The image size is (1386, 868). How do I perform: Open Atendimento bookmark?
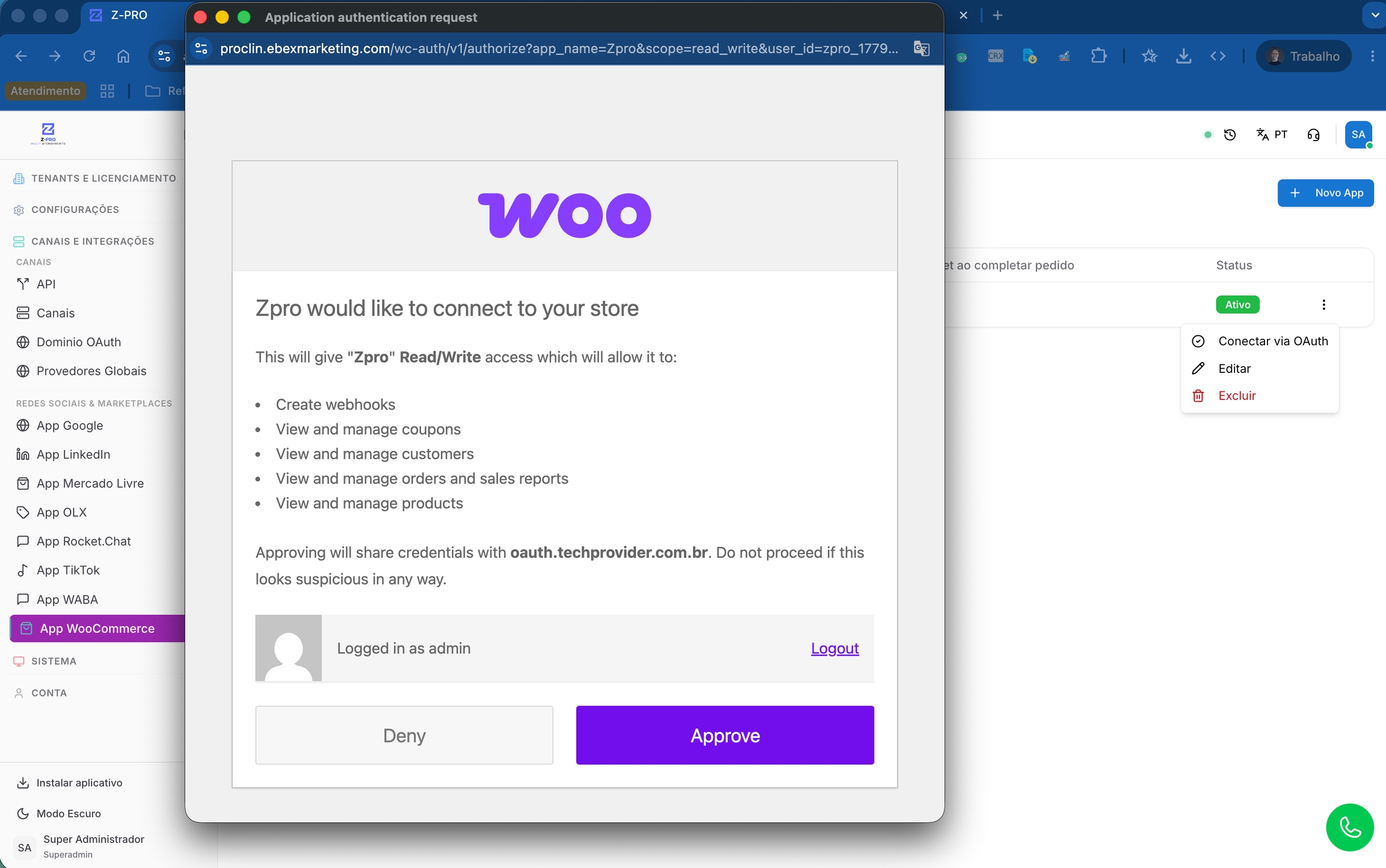(x=45, y=91)
